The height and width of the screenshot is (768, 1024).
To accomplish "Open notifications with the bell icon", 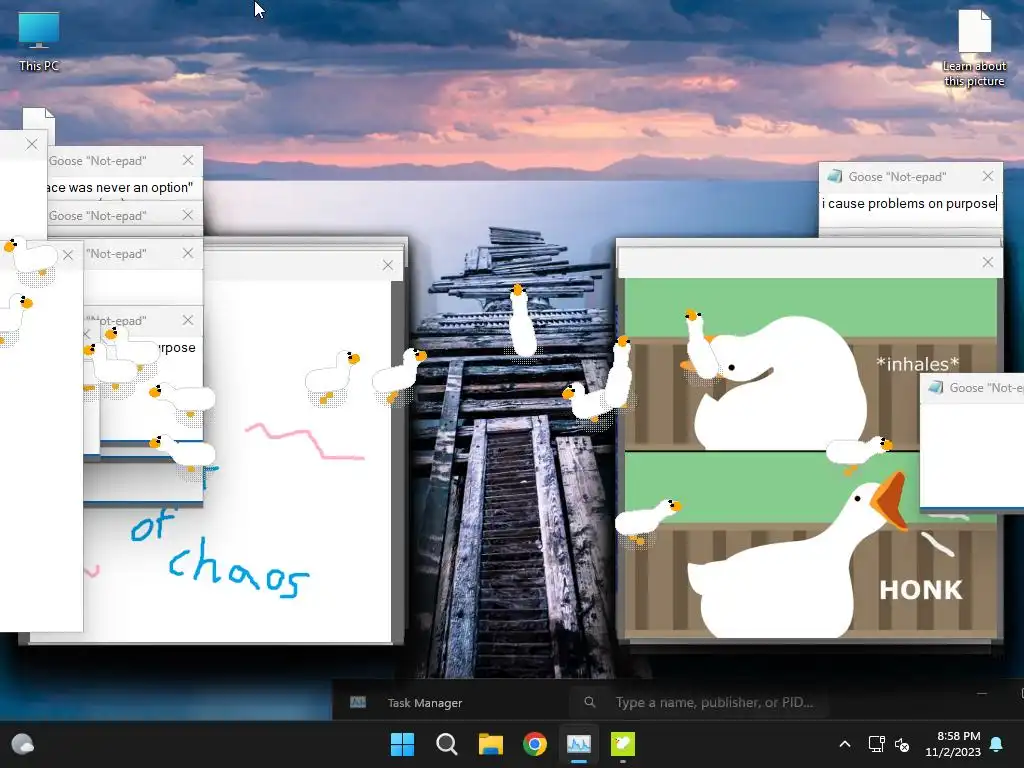I will click(996, 744).
